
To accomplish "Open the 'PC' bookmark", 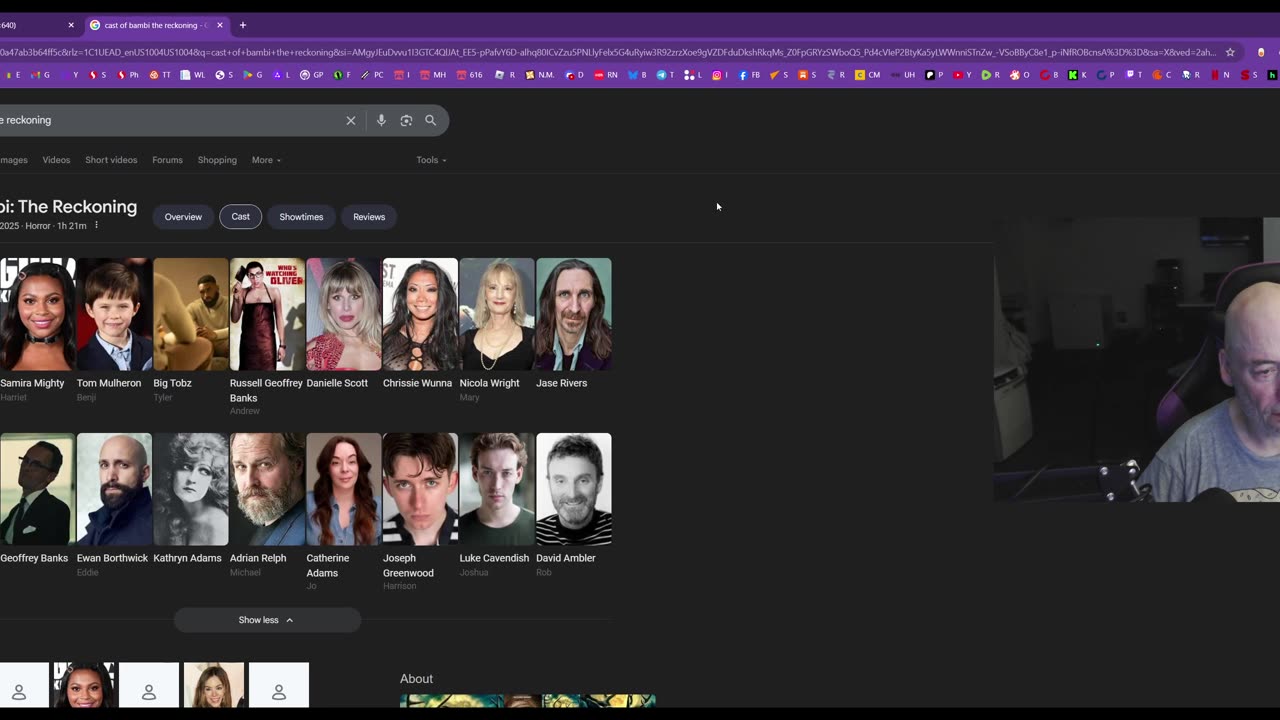I will point(373,74).
